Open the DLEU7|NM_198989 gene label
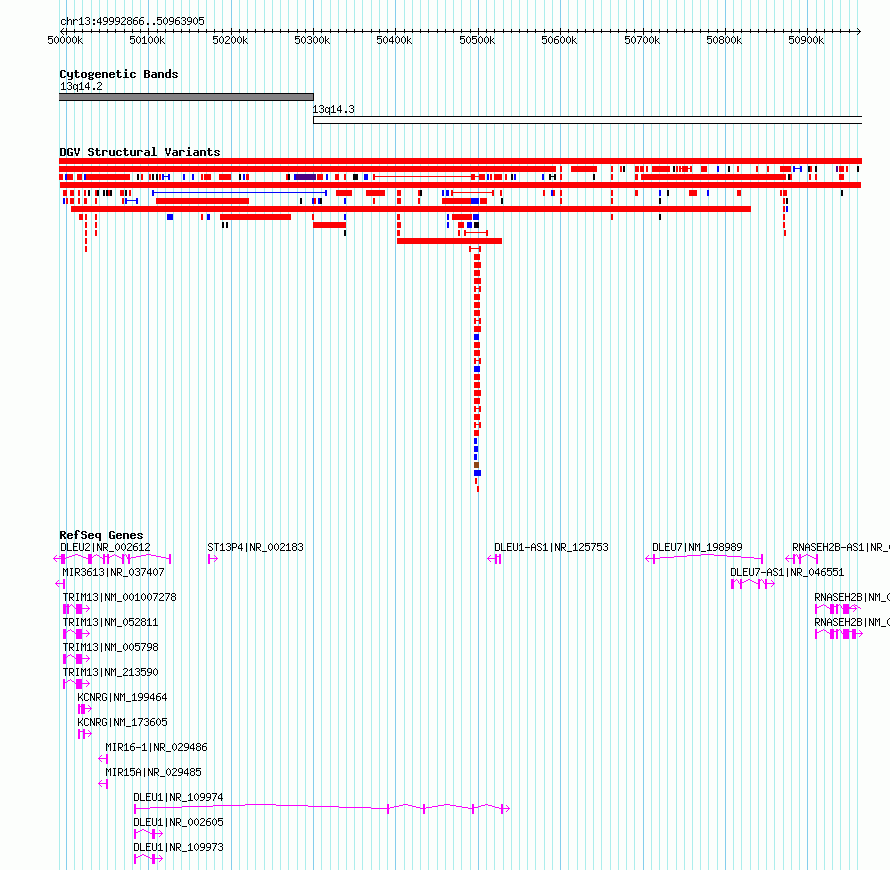 tap(697, 547)
